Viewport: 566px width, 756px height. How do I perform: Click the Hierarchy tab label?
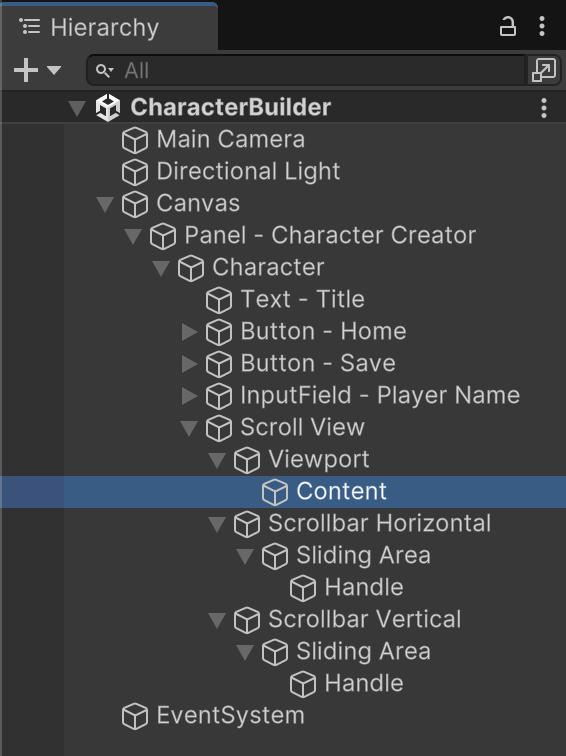point(105,27)
